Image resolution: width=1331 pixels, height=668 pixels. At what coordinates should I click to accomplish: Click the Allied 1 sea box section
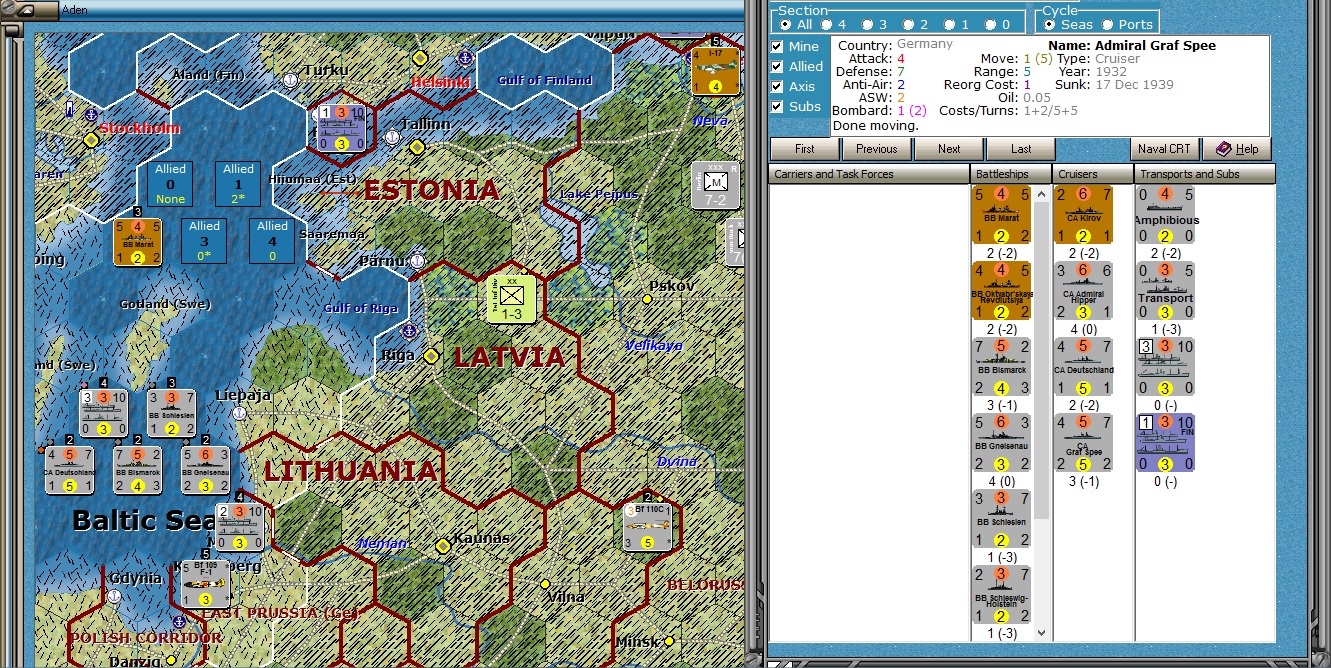[238, 184]
